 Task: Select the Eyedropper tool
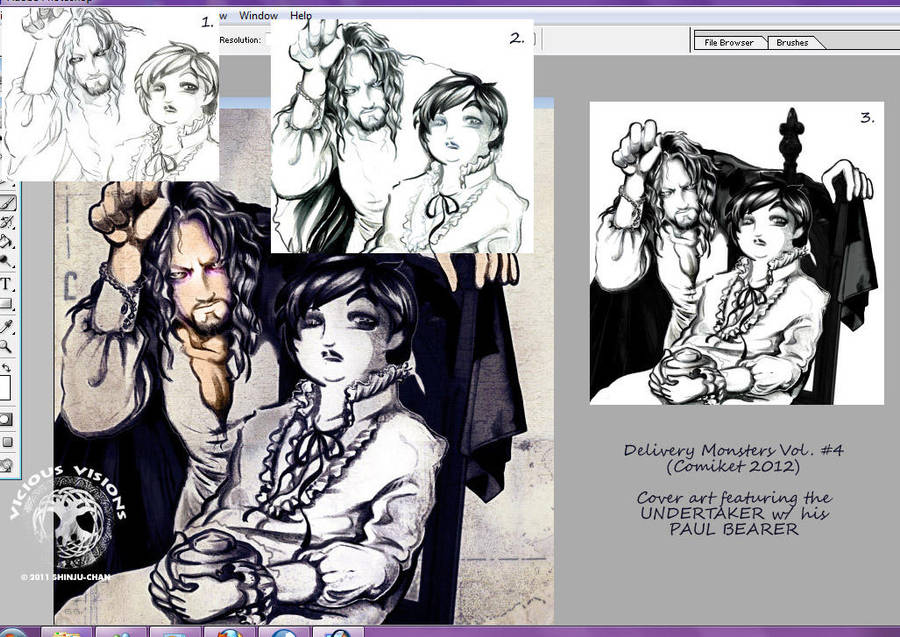tap(7, 325)
